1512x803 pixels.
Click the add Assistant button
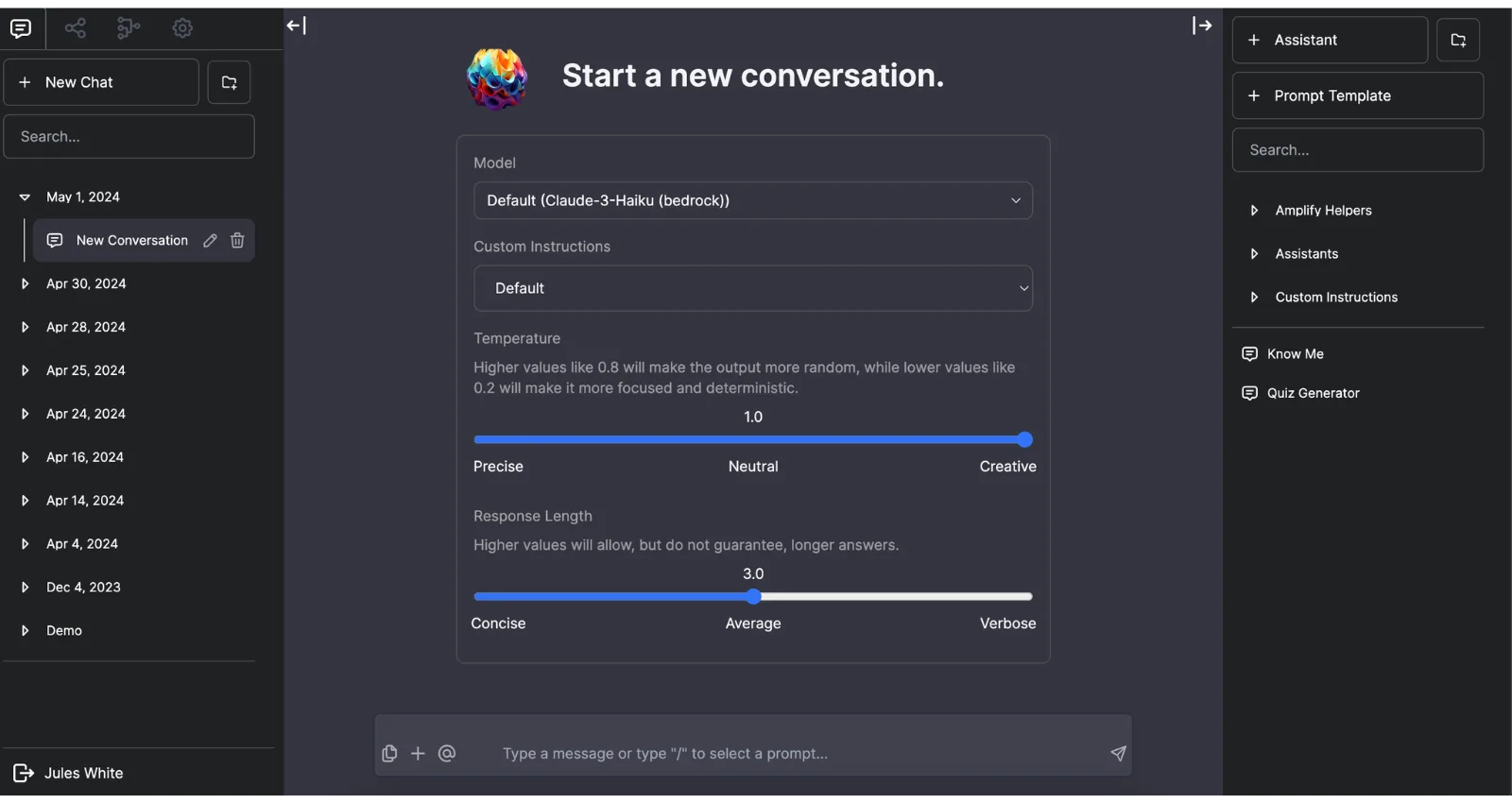point(1330,40)
